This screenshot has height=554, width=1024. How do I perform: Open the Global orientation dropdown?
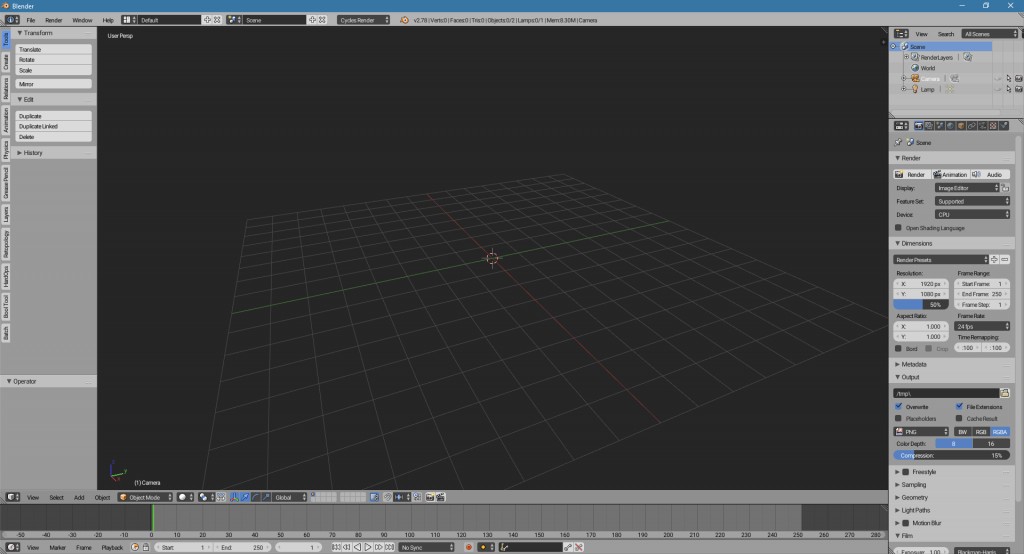coord(289,497)
